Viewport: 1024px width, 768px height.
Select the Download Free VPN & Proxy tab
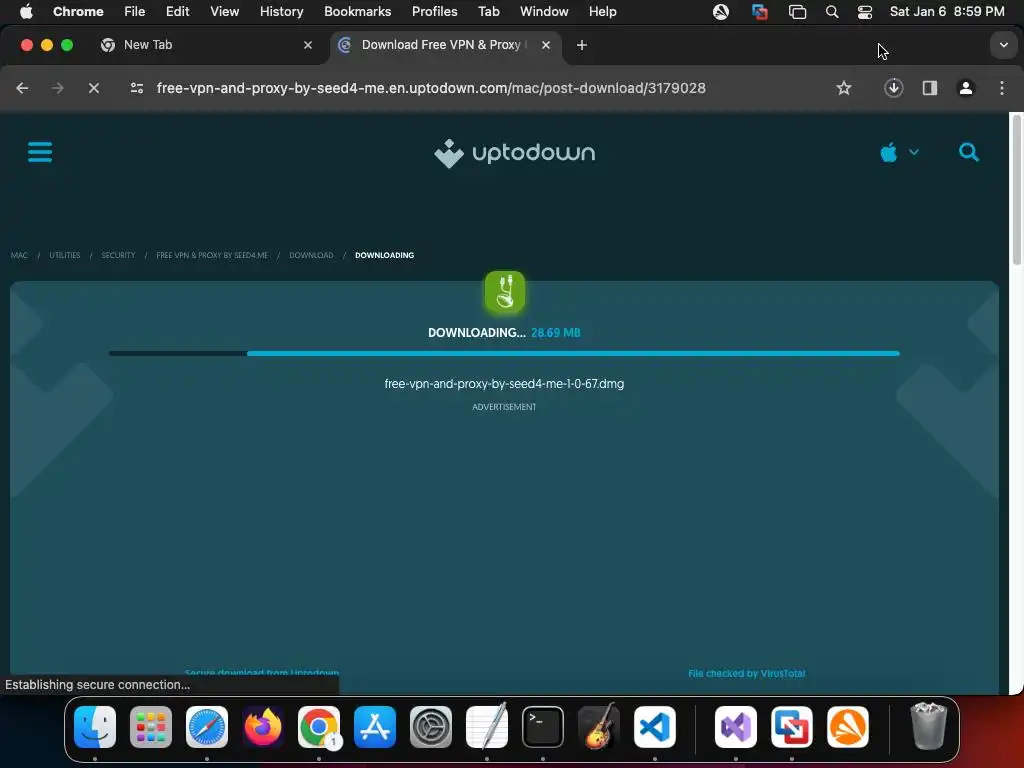point(444,45)
